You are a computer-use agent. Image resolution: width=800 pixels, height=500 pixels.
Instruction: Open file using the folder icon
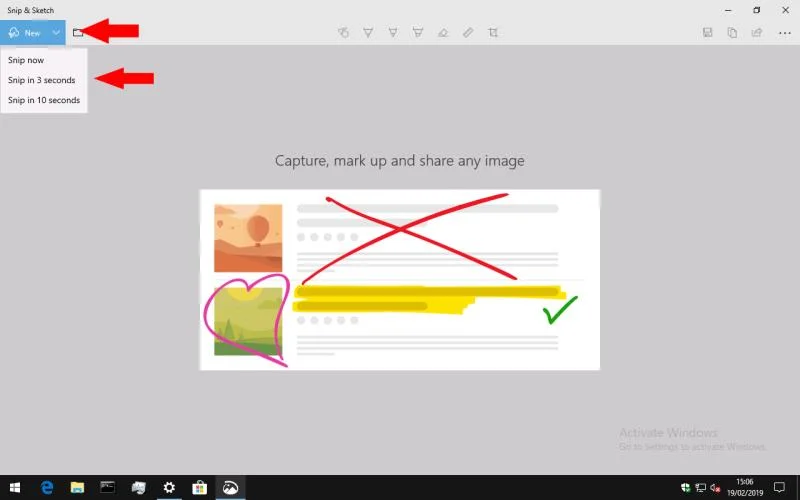click(x=78, y=33)
